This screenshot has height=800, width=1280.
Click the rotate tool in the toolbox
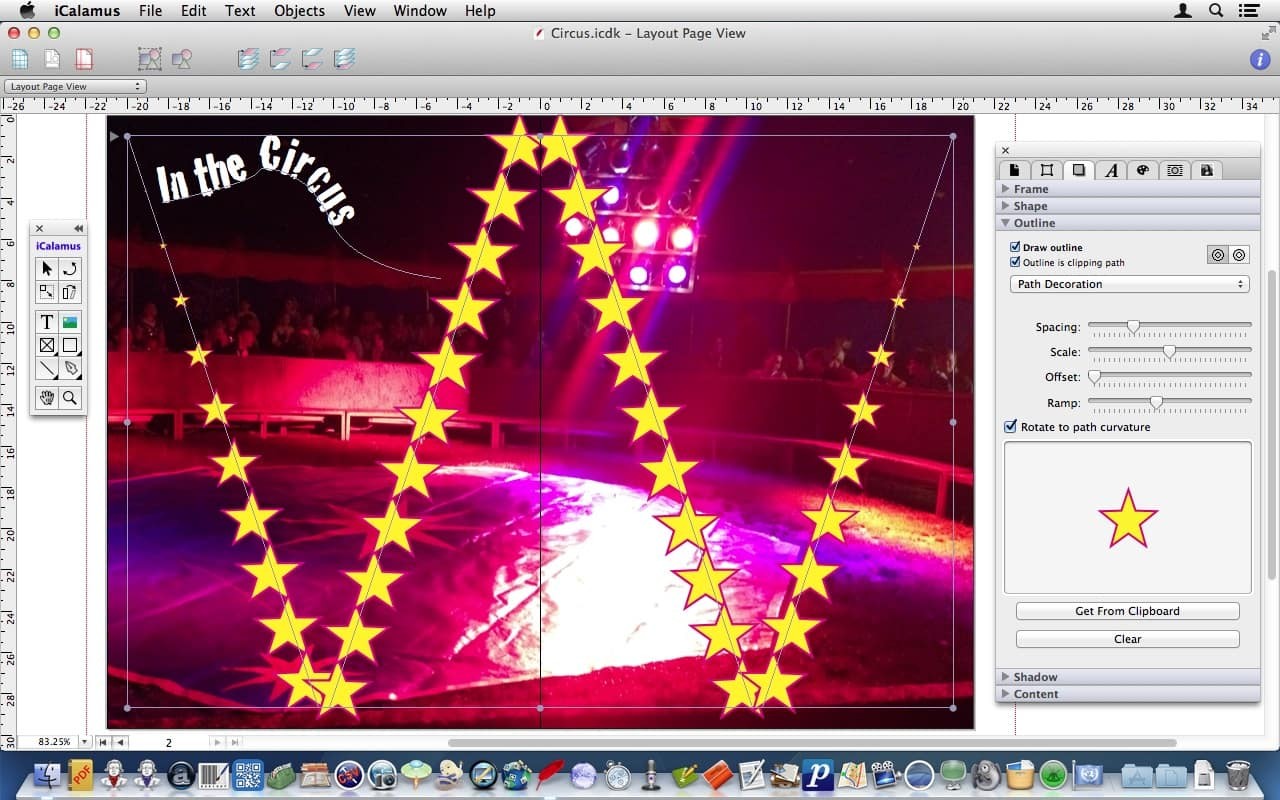point(70,268)
